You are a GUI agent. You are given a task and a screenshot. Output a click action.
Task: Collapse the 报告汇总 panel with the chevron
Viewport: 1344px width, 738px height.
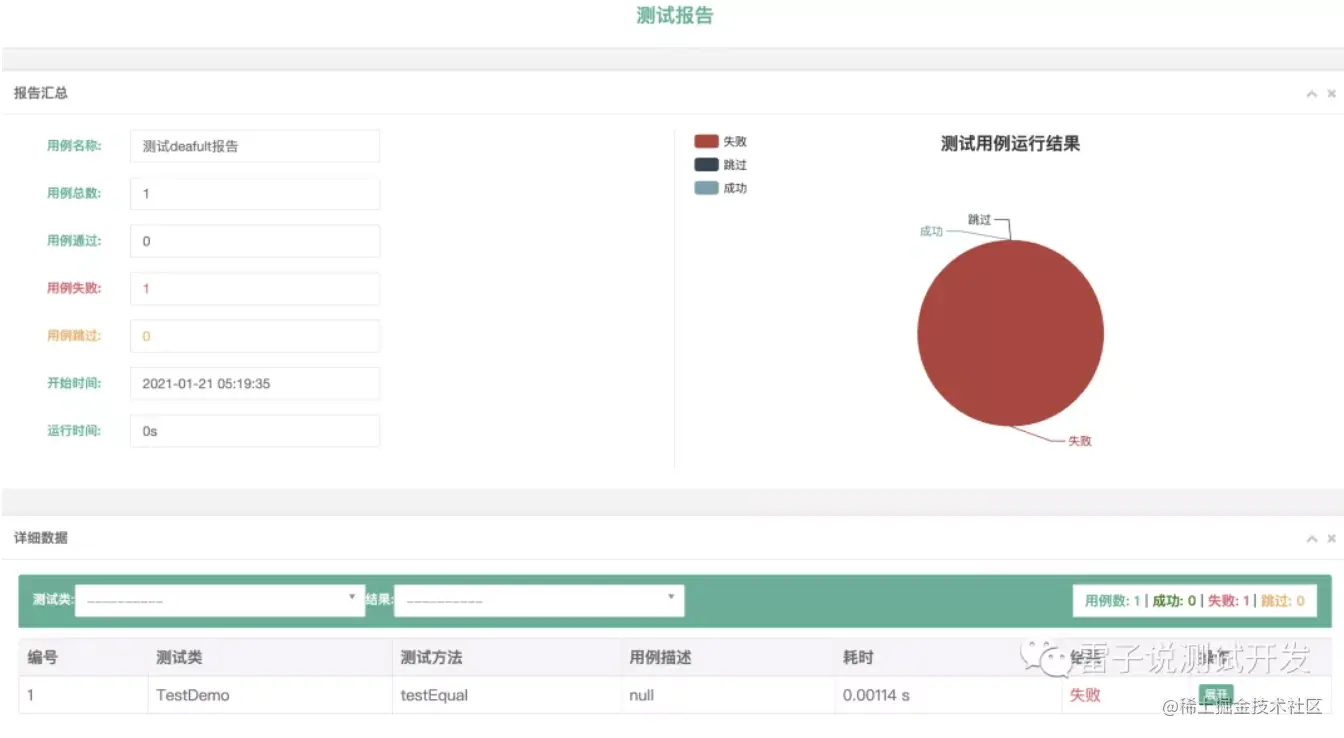pyautogui.click(x=1311, y=93)
